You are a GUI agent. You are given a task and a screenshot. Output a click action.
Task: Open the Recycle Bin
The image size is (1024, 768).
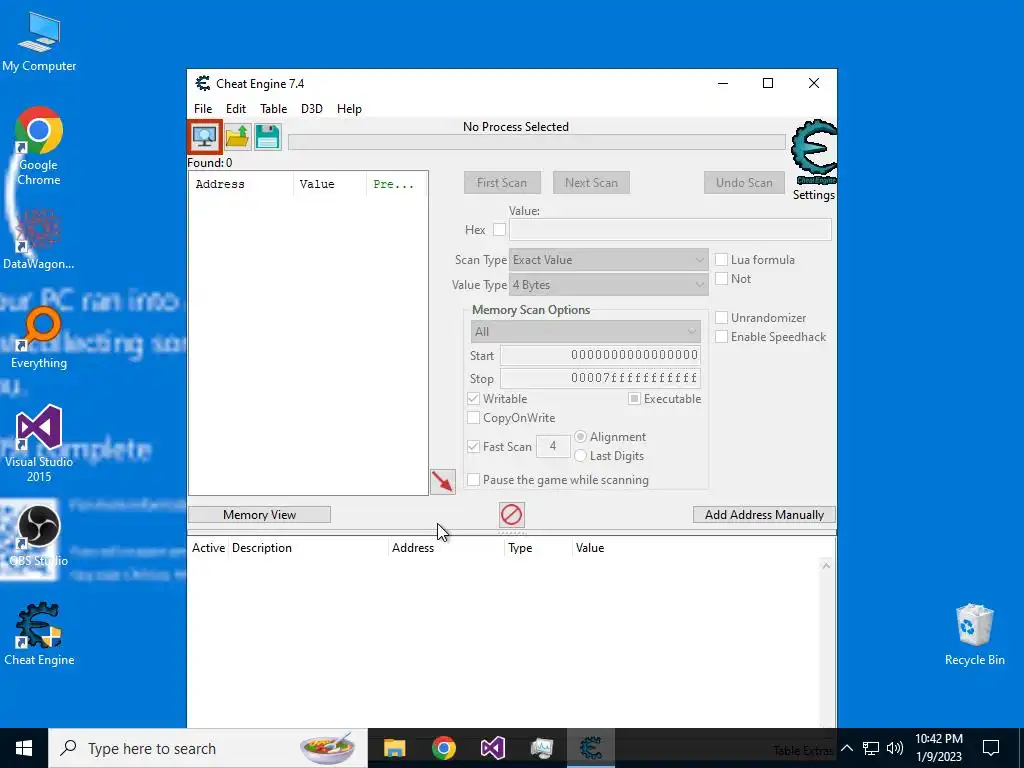(x=974, y=634)
